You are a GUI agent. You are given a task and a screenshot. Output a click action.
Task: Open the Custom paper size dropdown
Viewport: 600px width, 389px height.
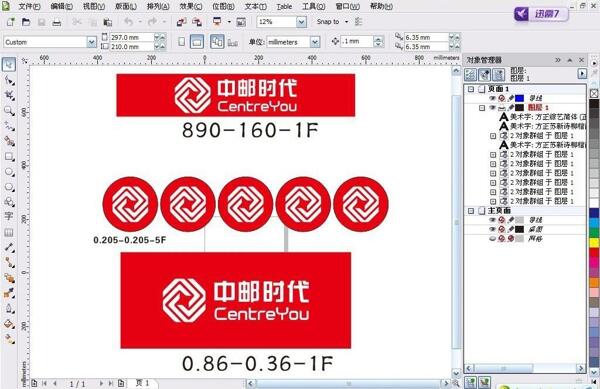click(x=91, y=42)
